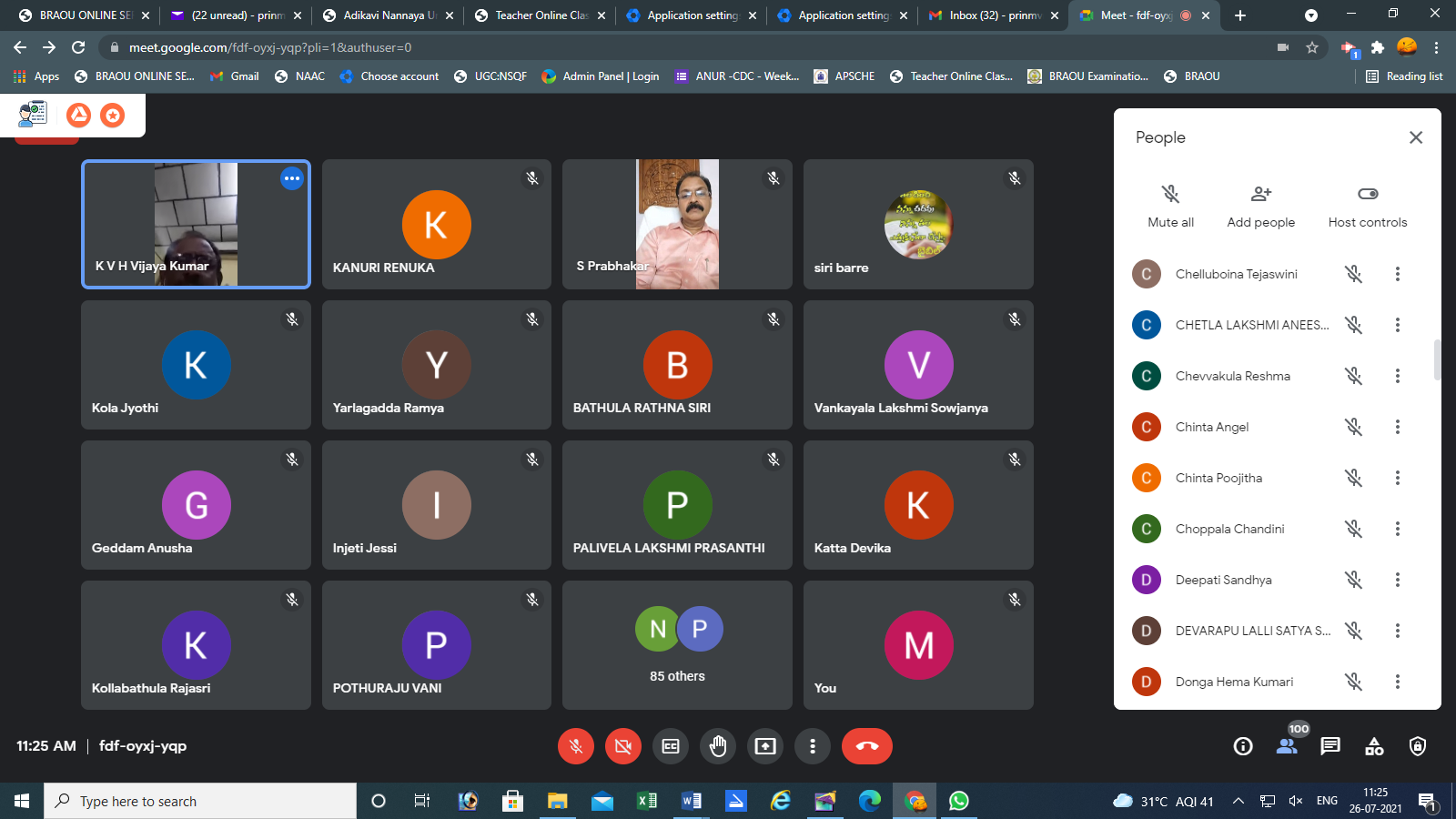Click Mute all button
This screenshot has width=1456, height=819.
(1170, 206)
